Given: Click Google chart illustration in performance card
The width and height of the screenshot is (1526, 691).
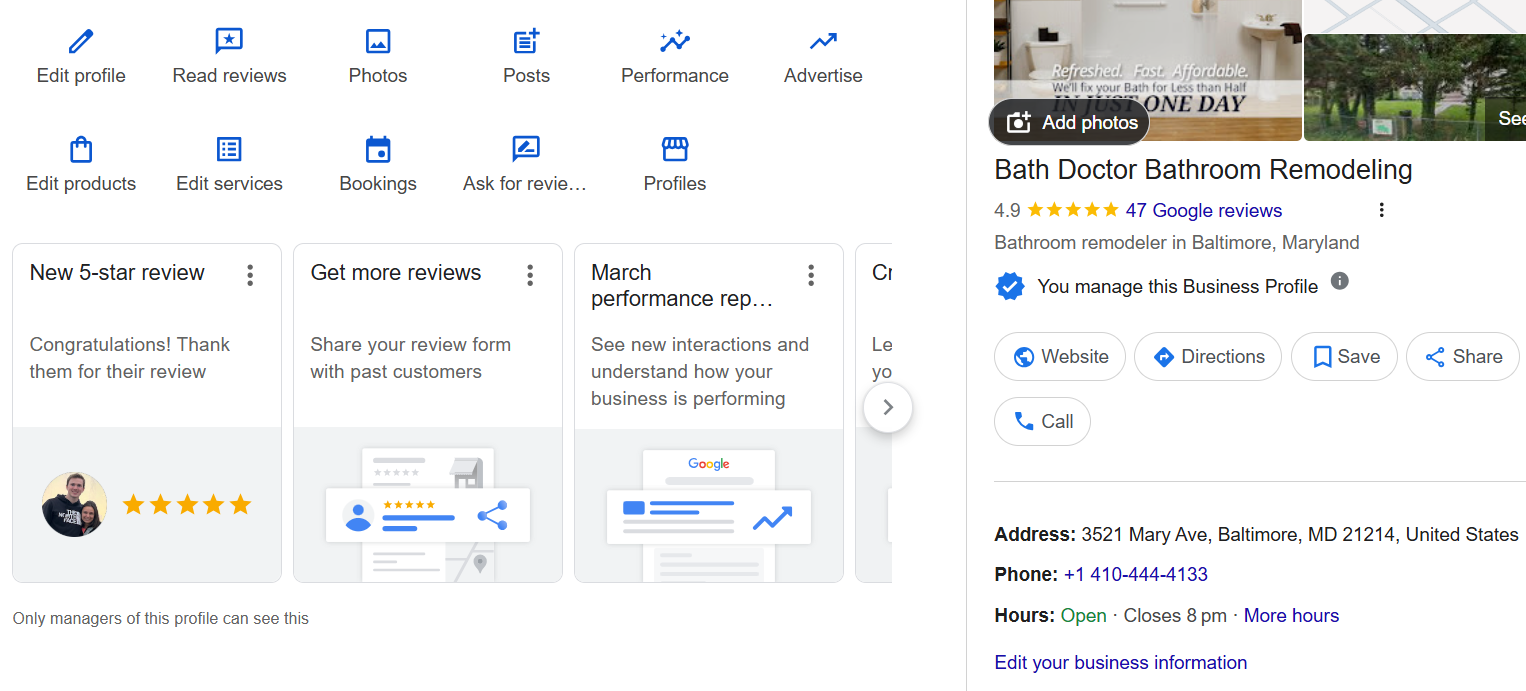Looking at the screenshot, I should [709, 515].
